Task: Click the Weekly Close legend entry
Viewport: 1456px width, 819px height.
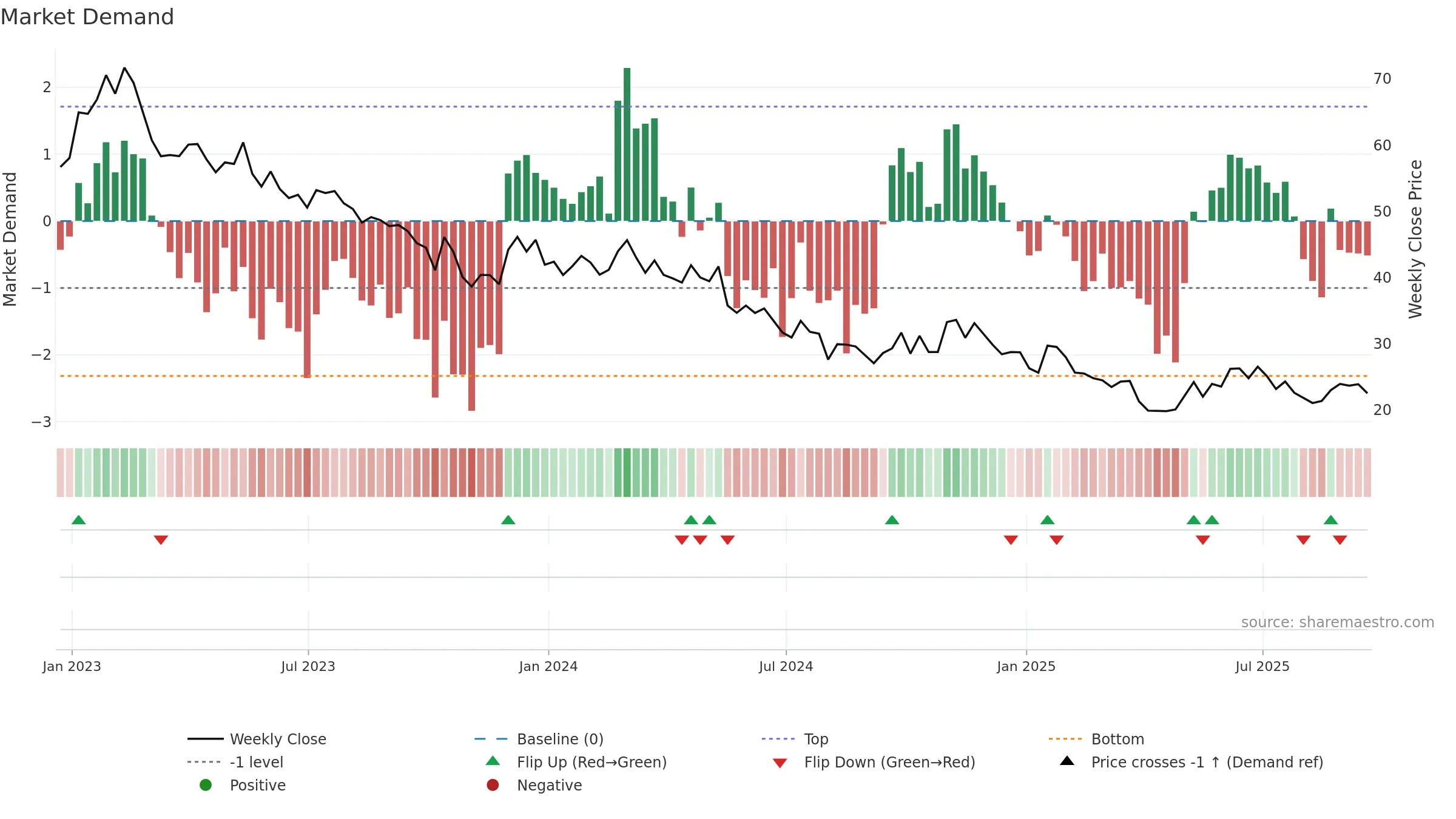Action: point(257,739)
